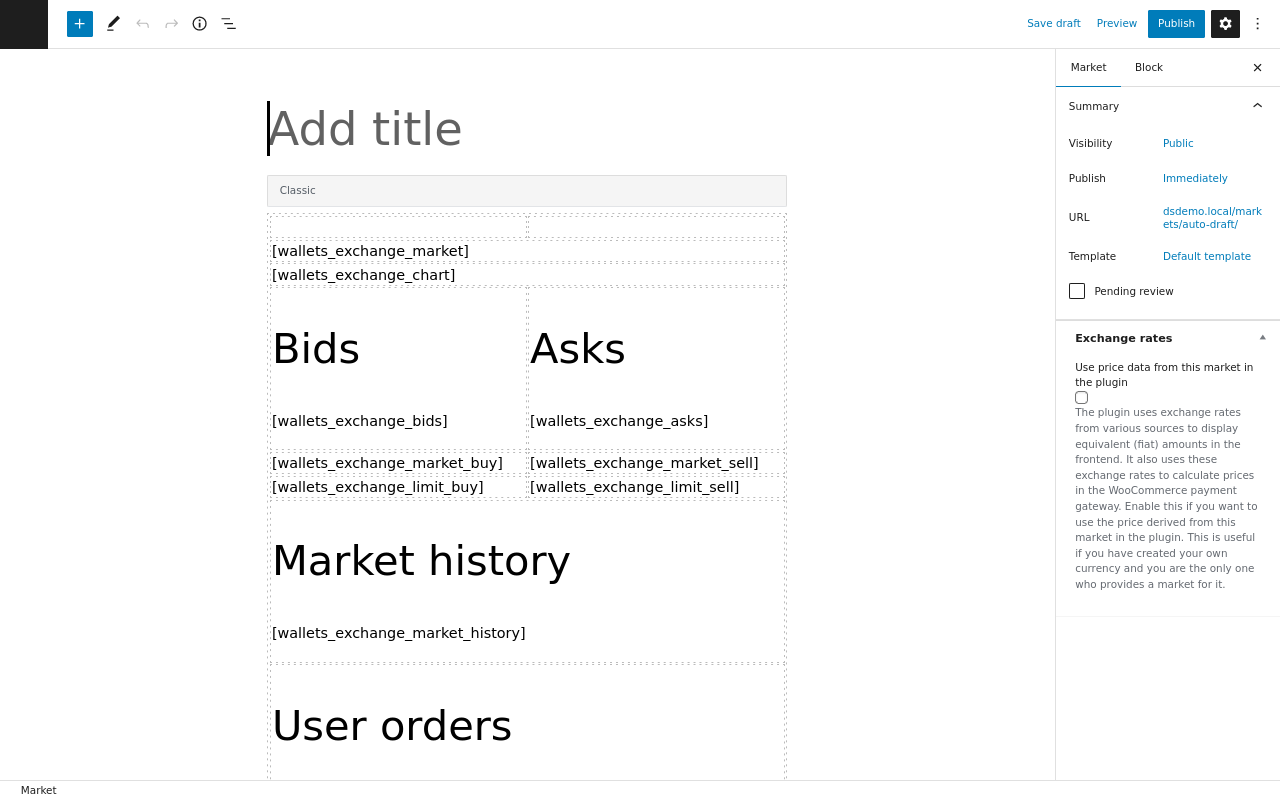Check the Pending review checkbox
Screen dimensions: 1280x800
point(1077,291)
